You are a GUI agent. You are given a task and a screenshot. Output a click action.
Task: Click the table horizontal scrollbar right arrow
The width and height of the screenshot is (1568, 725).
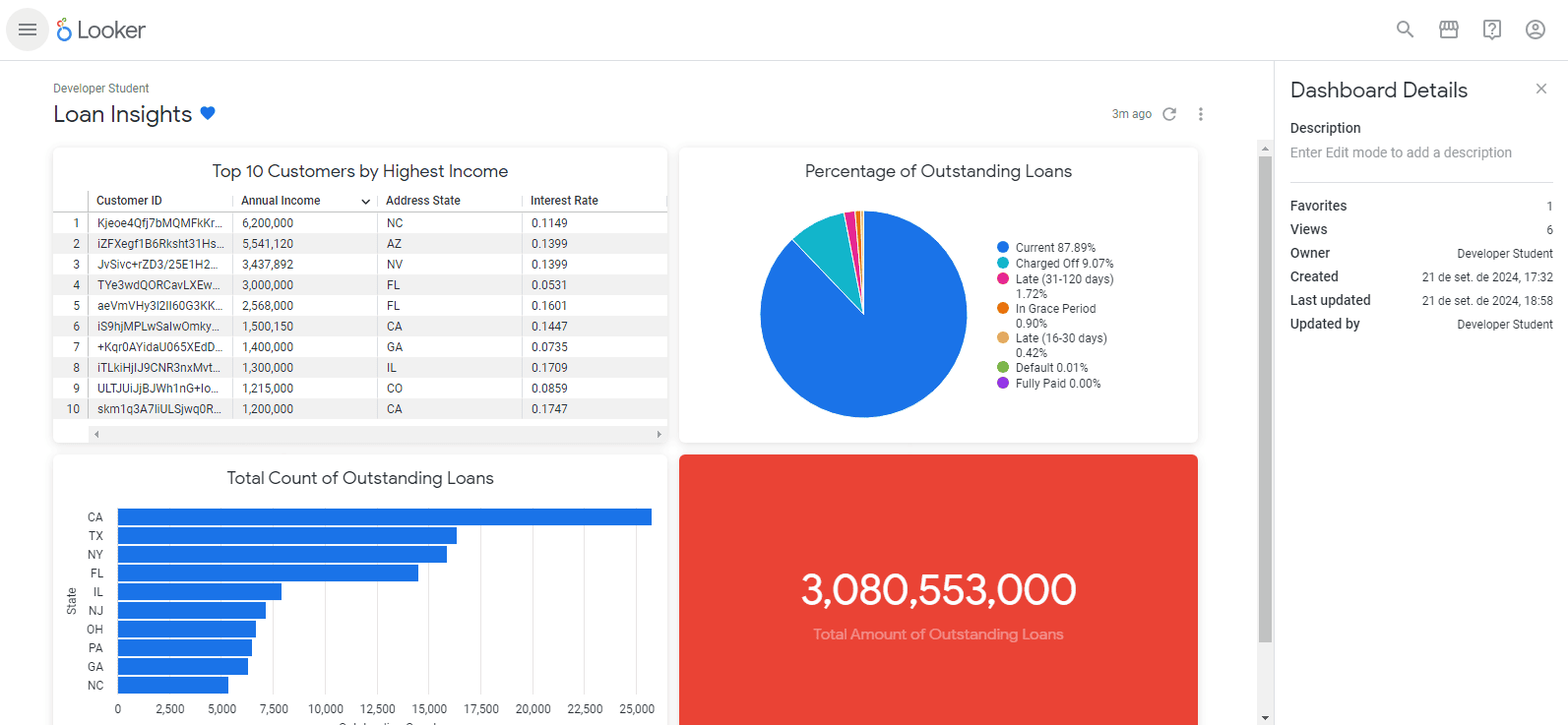[659, 434]
